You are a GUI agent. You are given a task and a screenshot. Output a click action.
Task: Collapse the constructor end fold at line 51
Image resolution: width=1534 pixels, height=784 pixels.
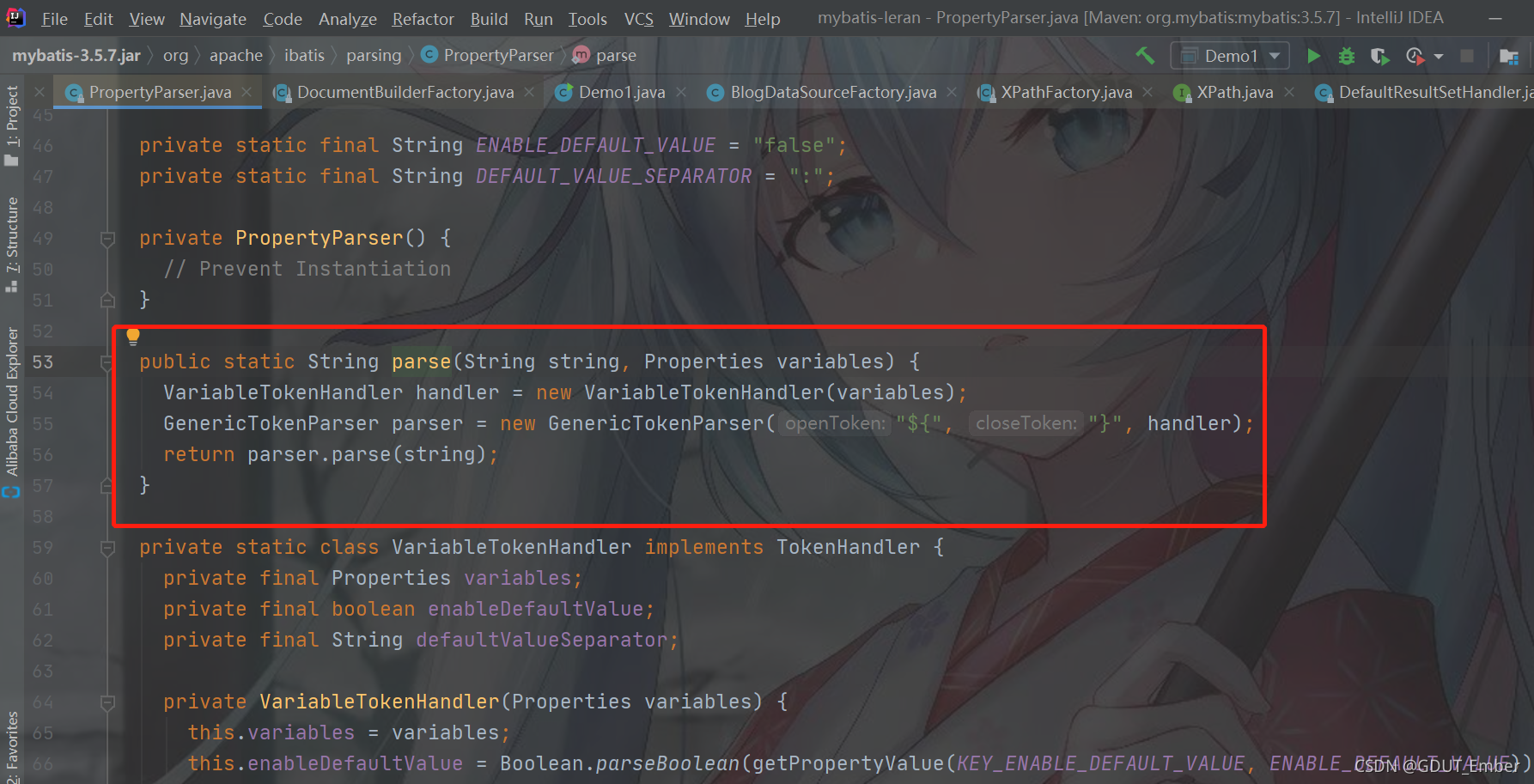click(107, 301)
